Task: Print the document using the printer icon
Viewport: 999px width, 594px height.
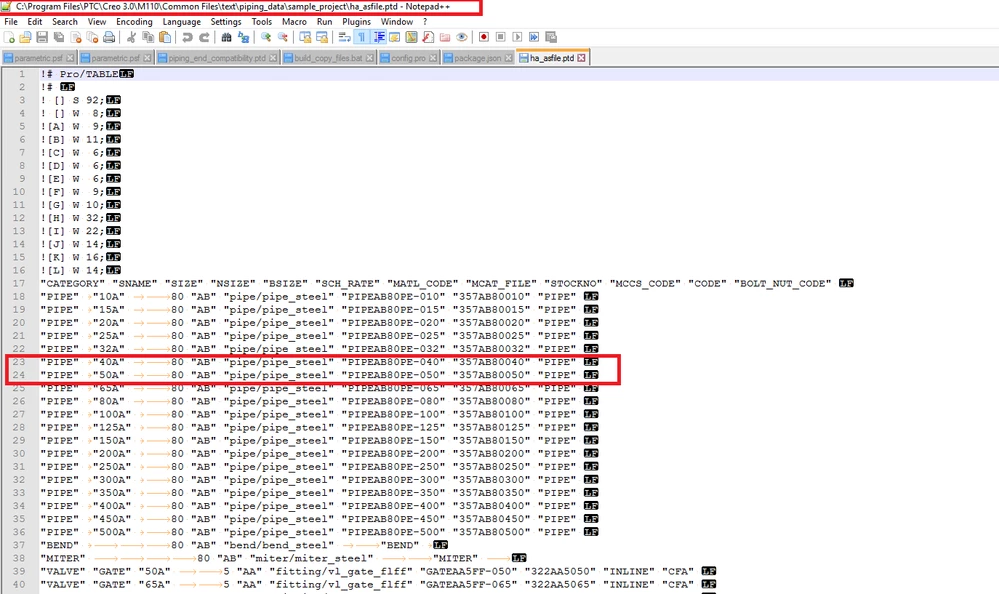Action: pyautogui.click(x=109, y=37)
